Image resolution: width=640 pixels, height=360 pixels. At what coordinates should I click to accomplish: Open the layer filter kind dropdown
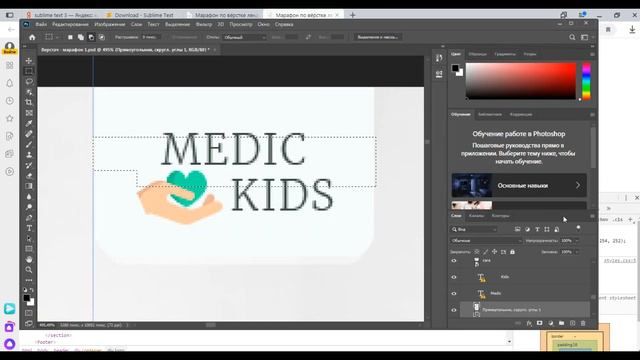click(x=474, y=229)
